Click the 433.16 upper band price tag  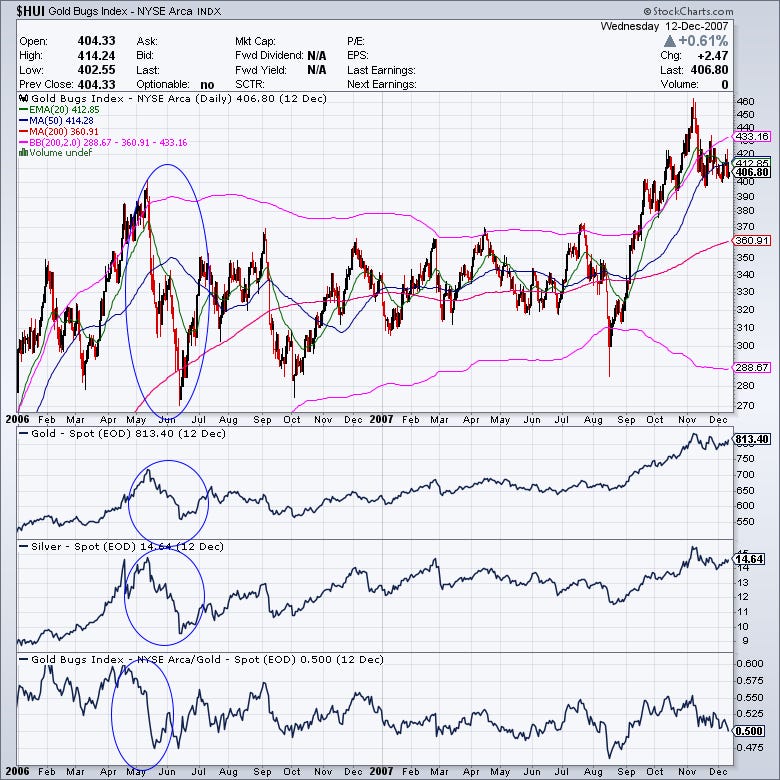coord(752,136)
